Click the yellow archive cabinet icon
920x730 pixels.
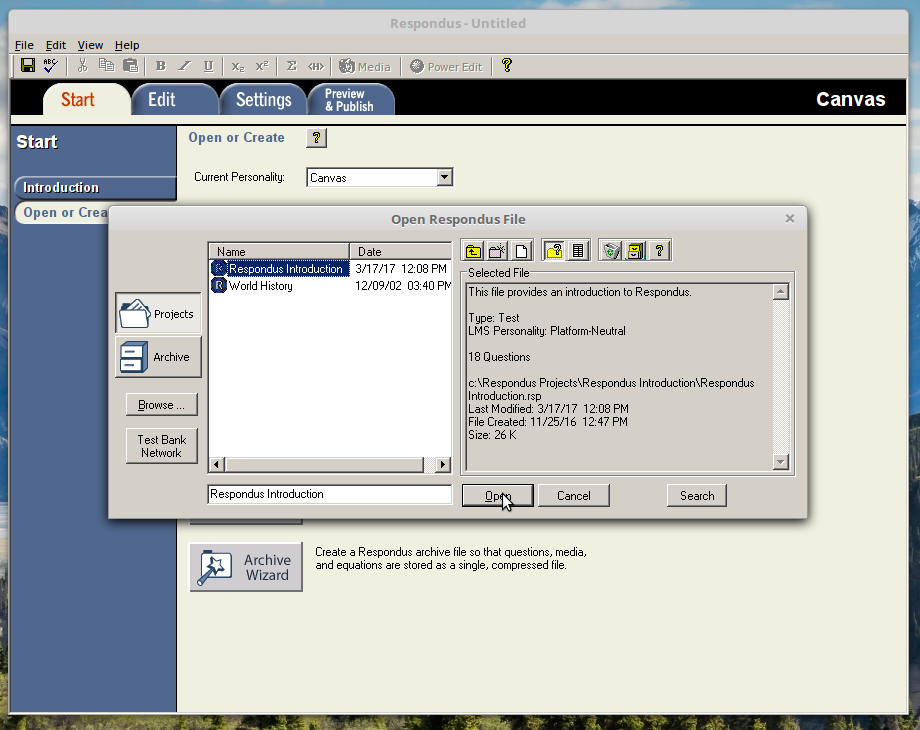(635, 251)
